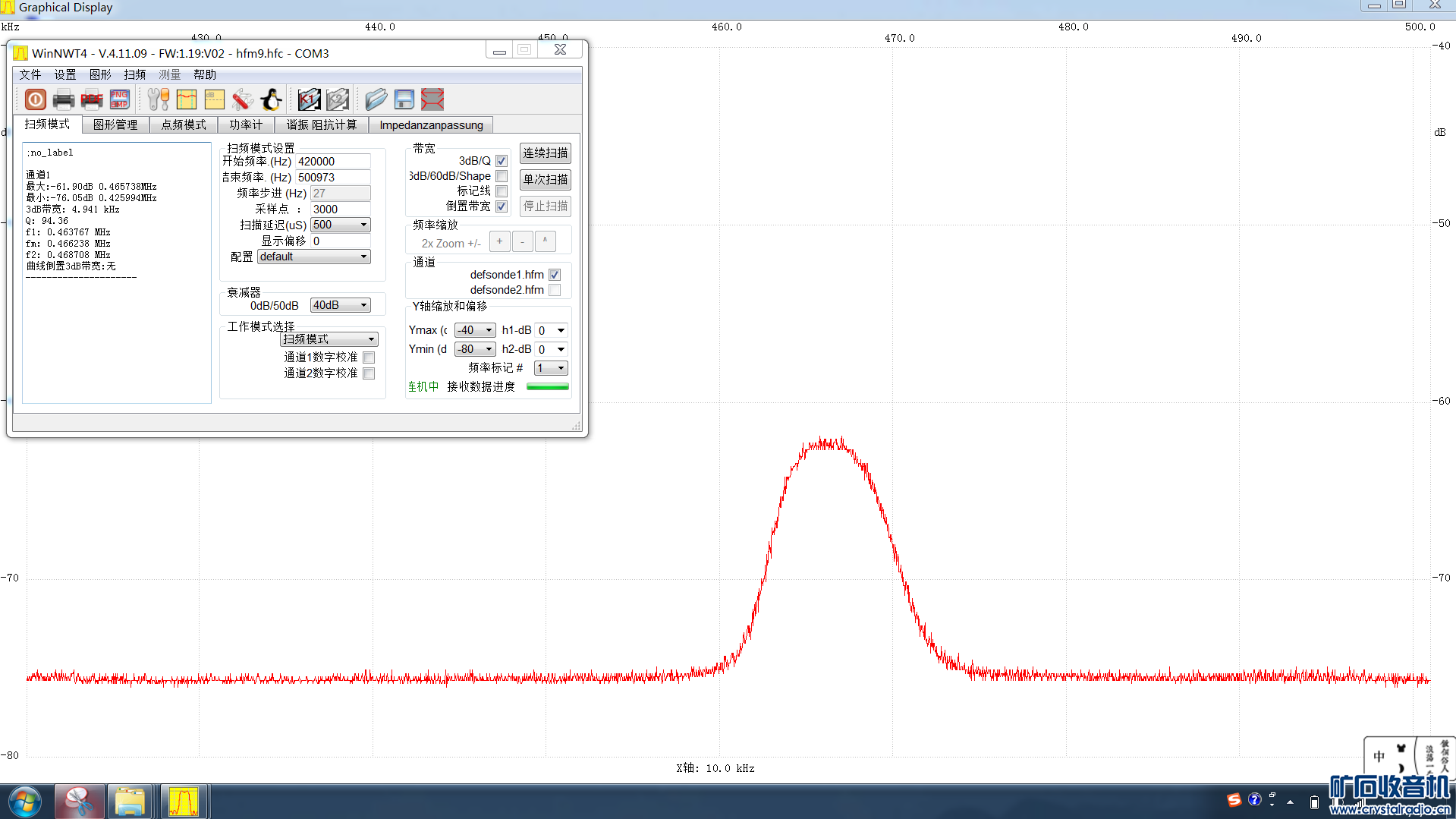
Task: Check 通道1数字校准 checkbox
Action: tap(369, 358)
